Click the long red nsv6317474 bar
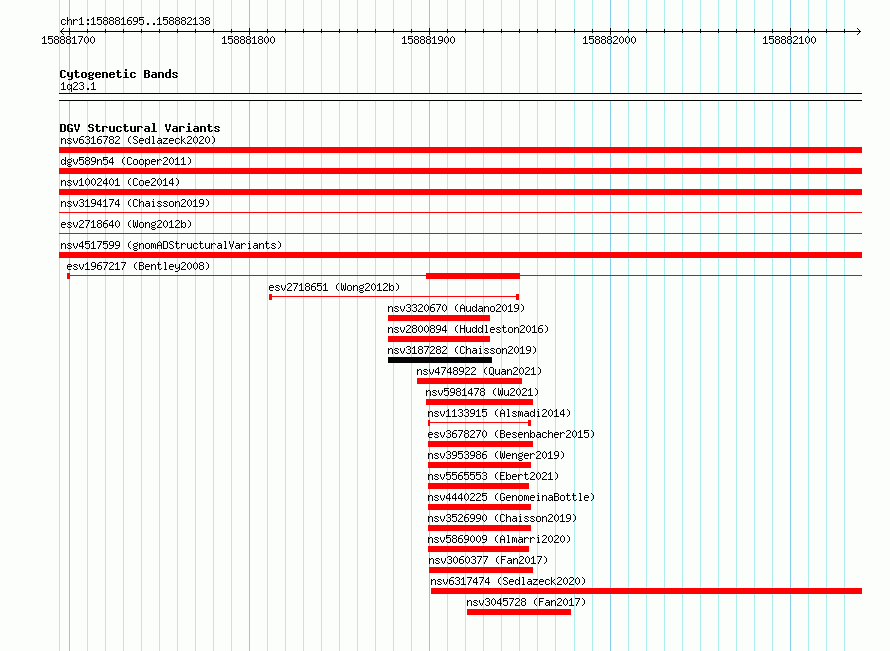The width and height of the screenshot is (890, 651). 646,591
